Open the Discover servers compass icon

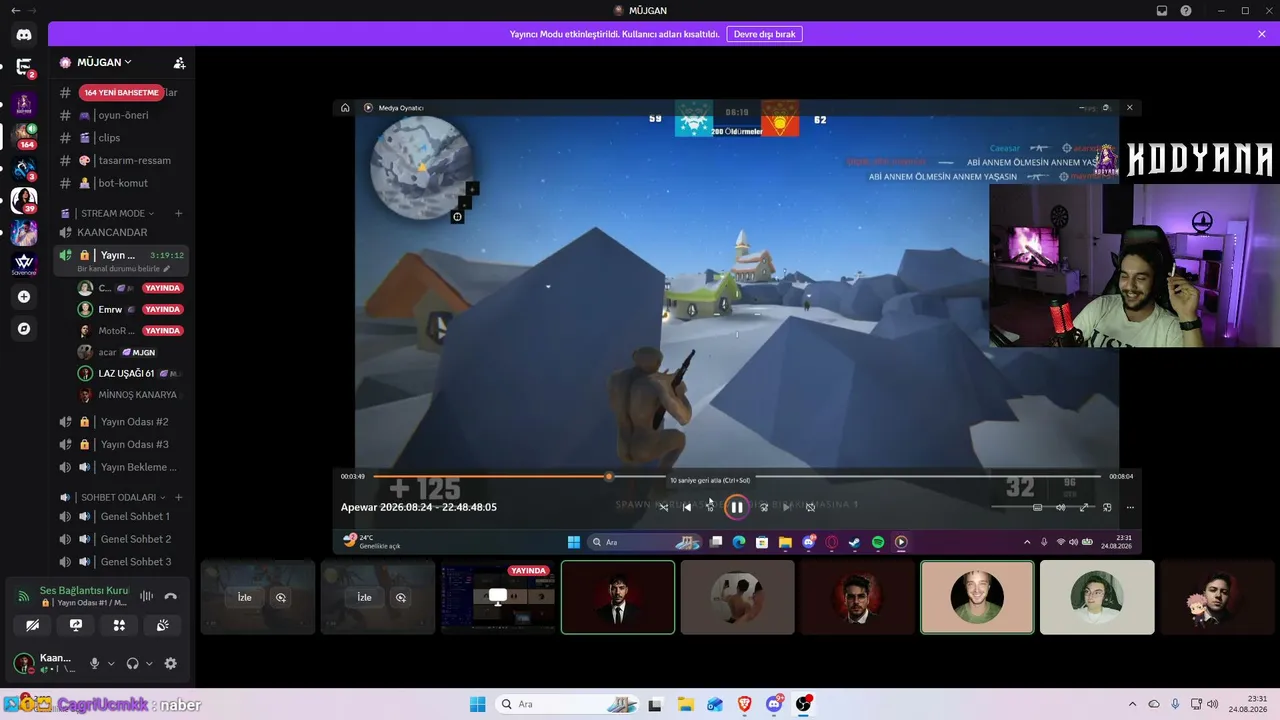click(24, 328)
